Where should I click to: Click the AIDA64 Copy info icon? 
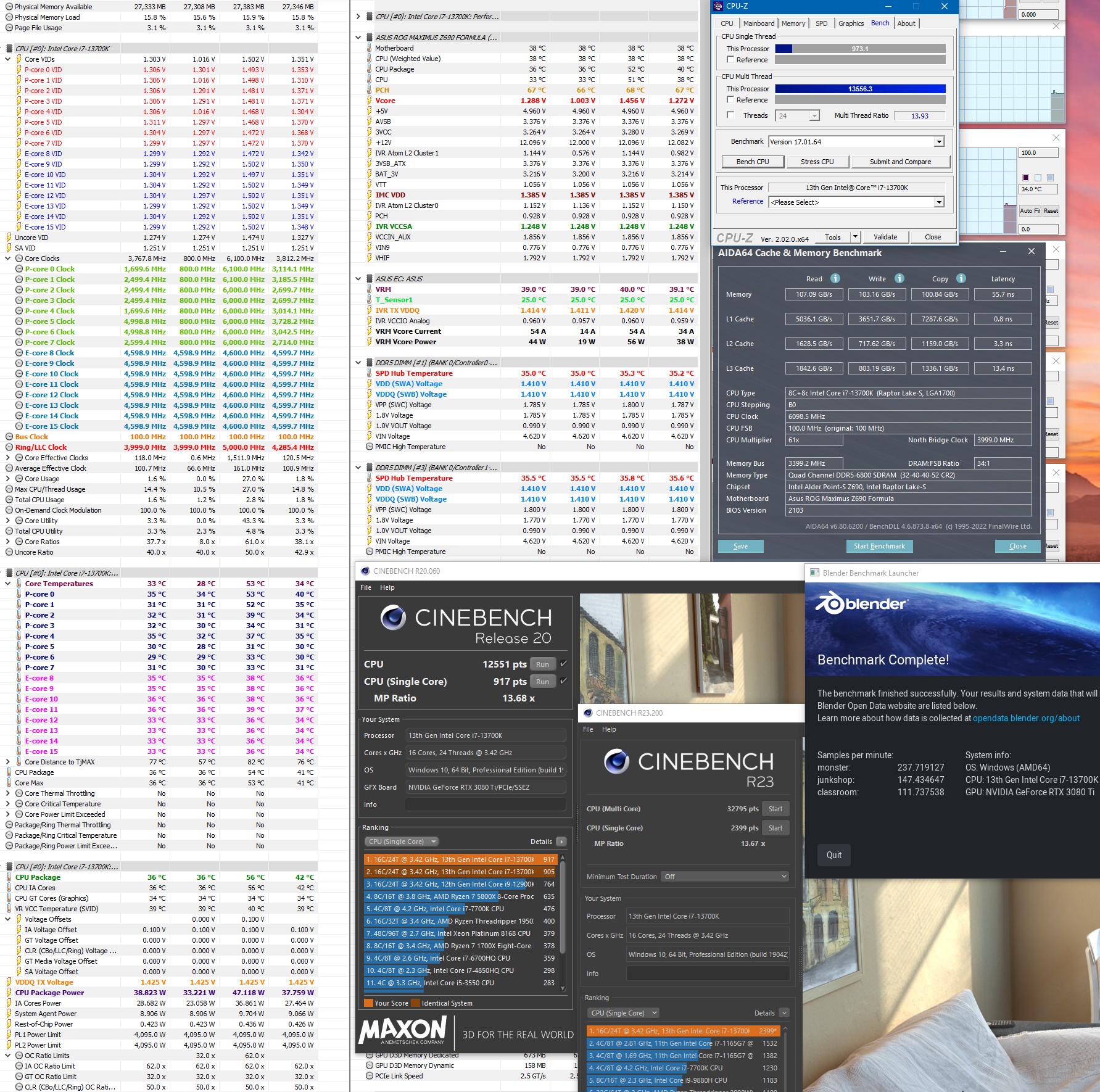click(961, 278)
